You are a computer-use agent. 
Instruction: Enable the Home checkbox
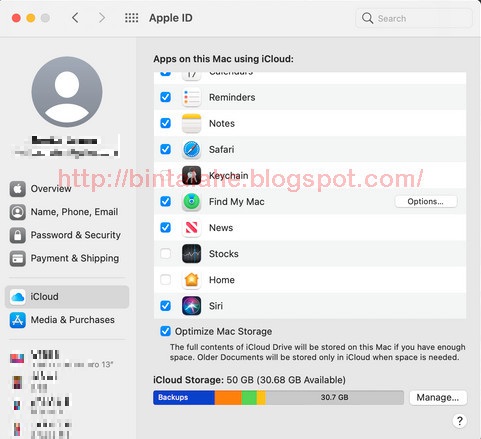pos(165,280)
